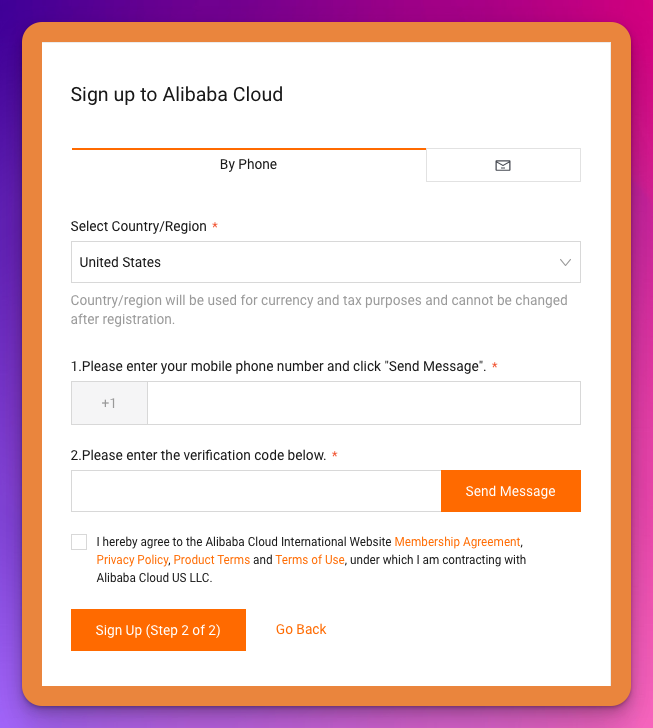Screen dimensions: 653x728
Task: Click the currency and tax helper text
Action: click(x=318, y=310)
